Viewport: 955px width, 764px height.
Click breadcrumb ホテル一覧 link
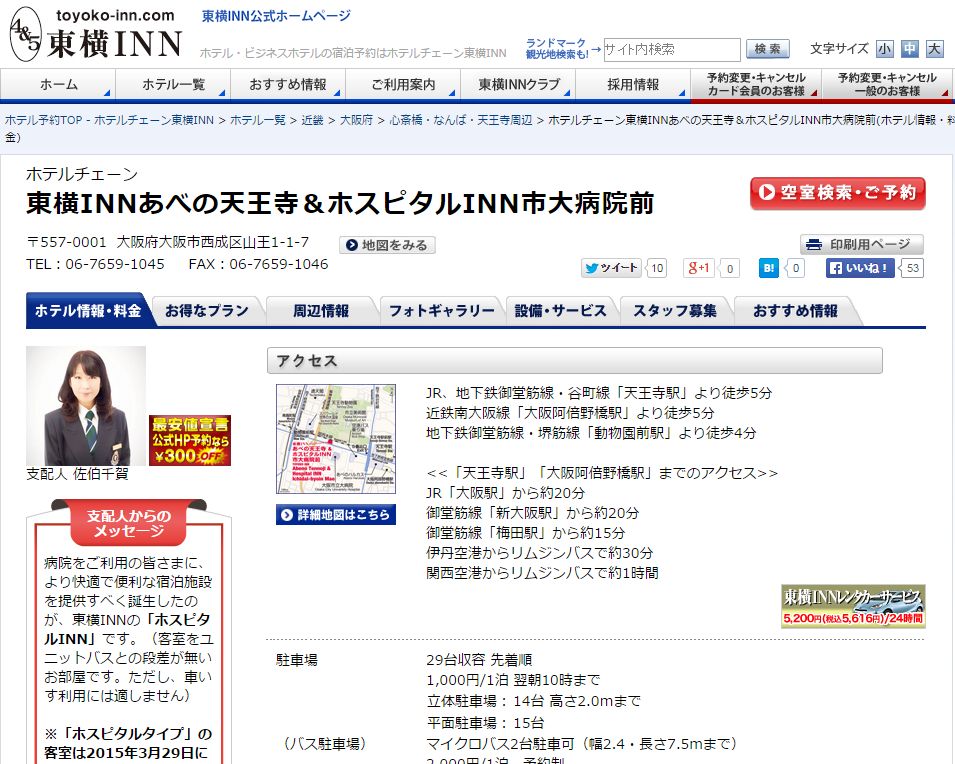coord(258,120)
